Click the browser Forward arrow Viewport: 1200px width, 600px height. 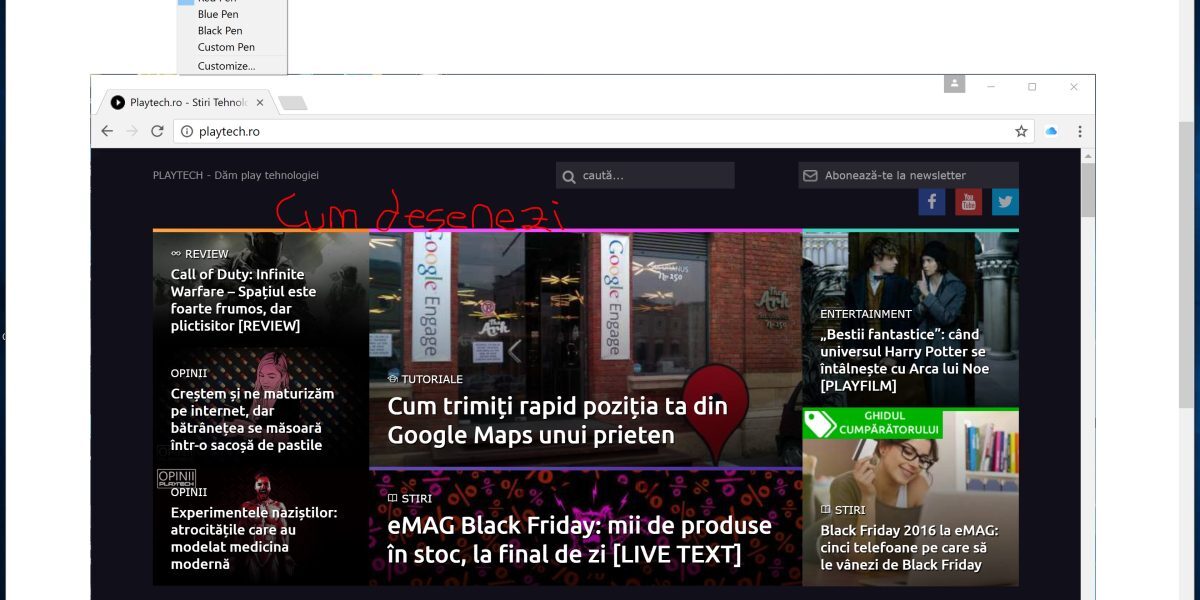(x=132, y=131)
